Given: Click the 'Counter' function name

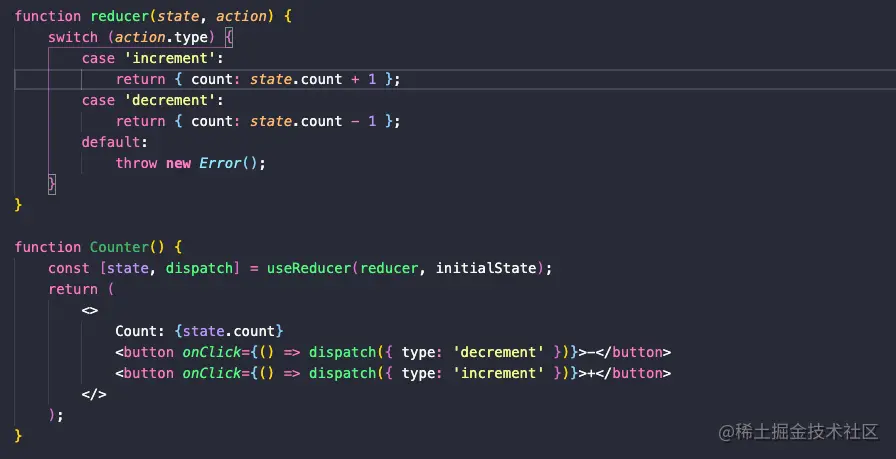Looking at the screenshot, I should 119,247.
